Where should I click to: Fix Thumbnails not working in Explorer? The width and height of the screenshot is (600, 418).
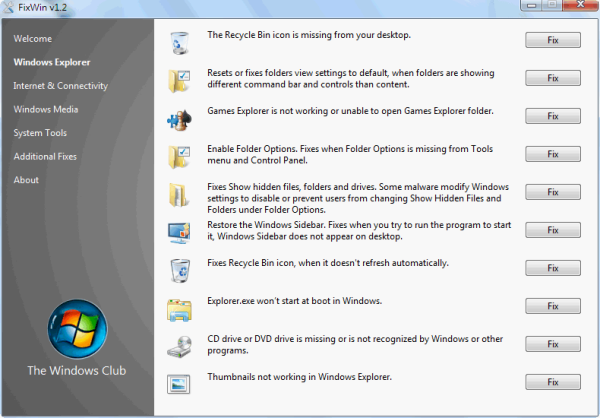(553, 382)
